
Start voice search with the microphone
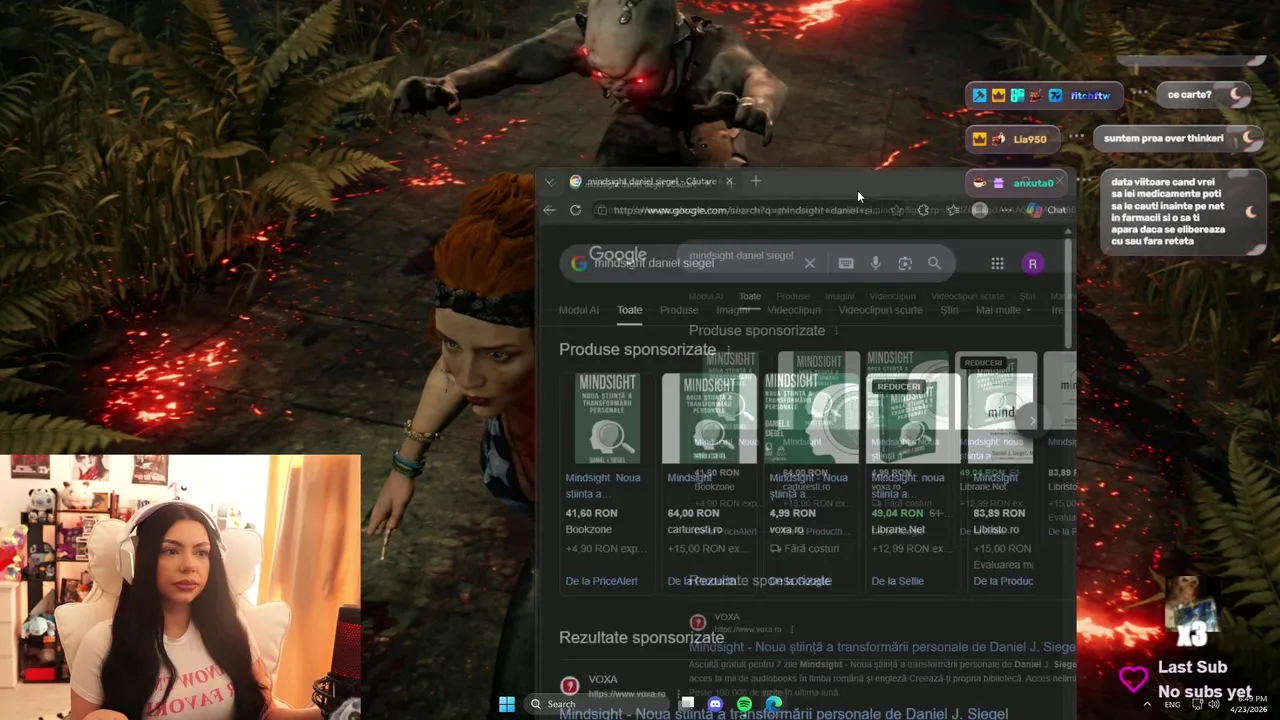click(x=875, y=263)
